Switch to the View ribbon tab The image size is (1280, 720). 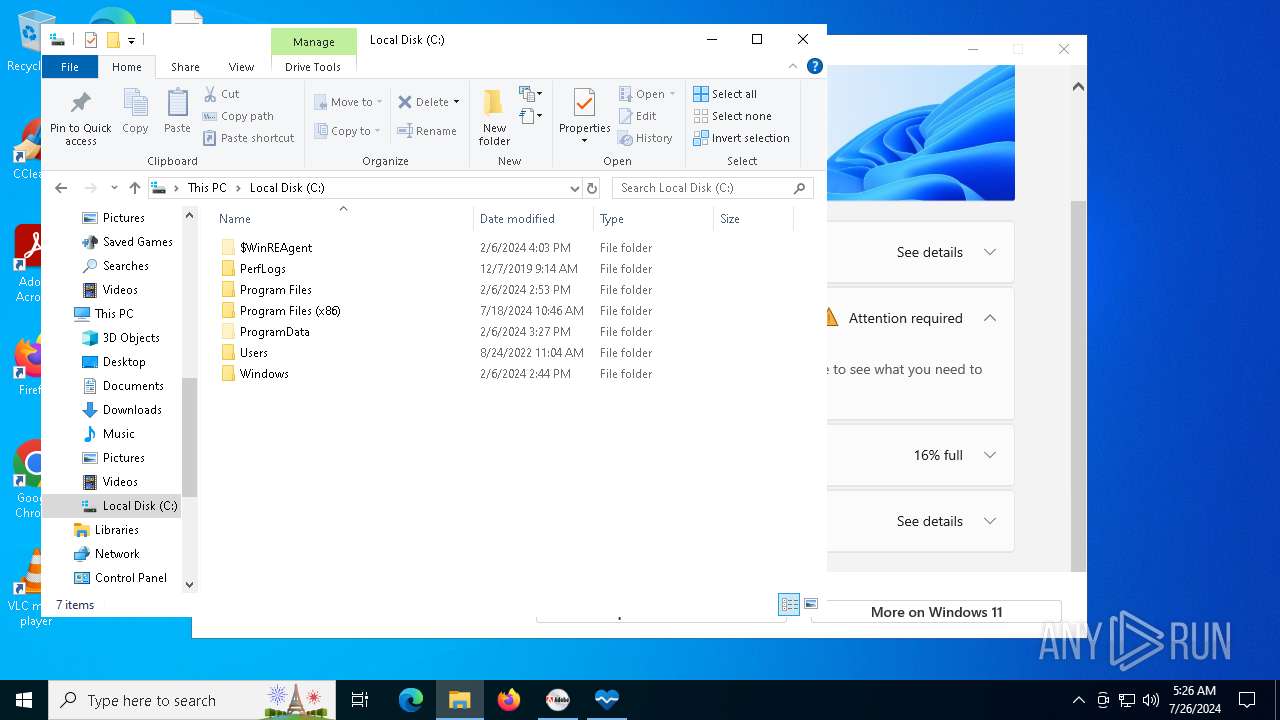click(241, 67)
